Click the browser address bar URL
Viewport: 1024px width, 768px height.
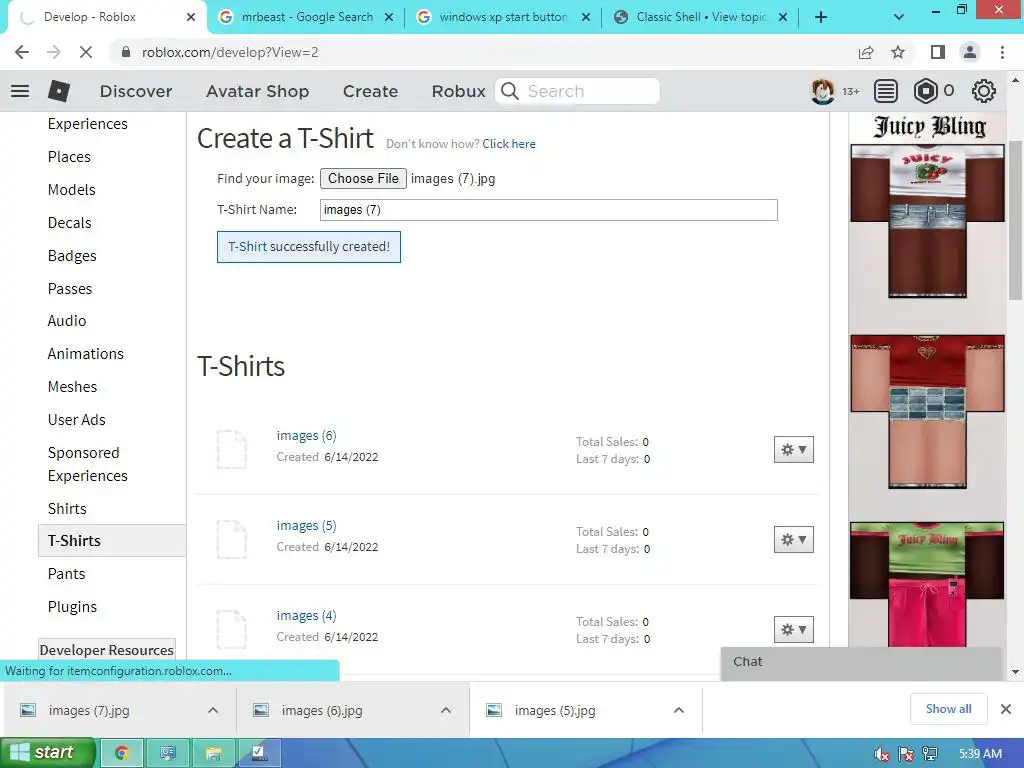230,52
